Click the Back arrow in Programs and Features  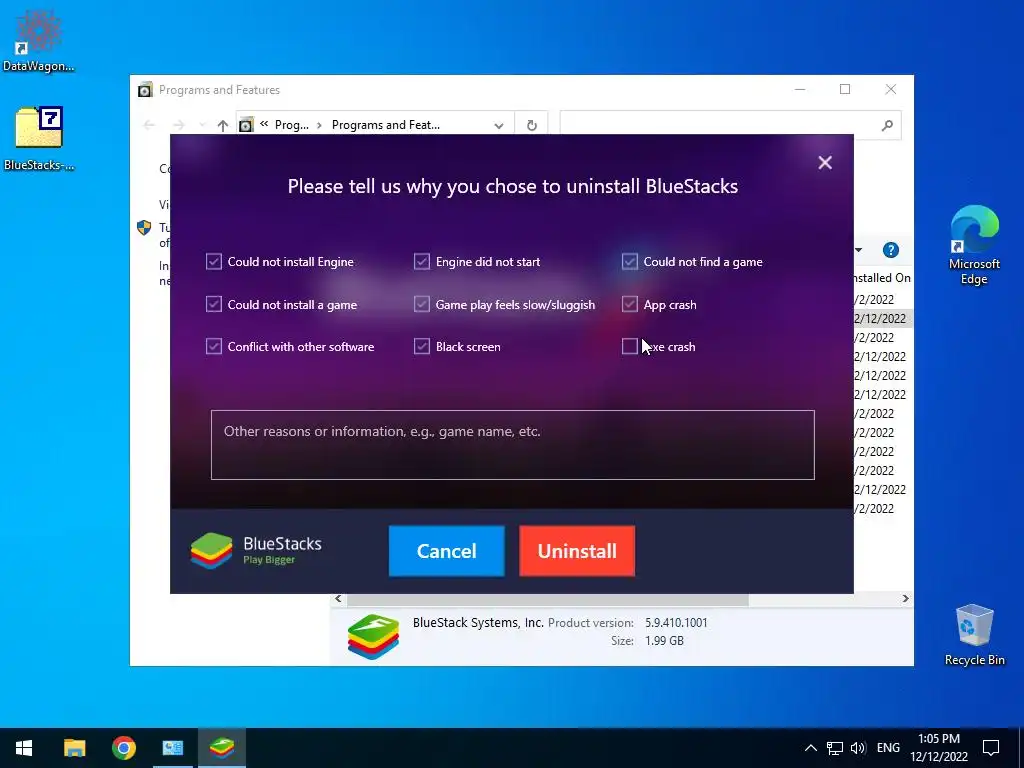(x=149, y=125)
